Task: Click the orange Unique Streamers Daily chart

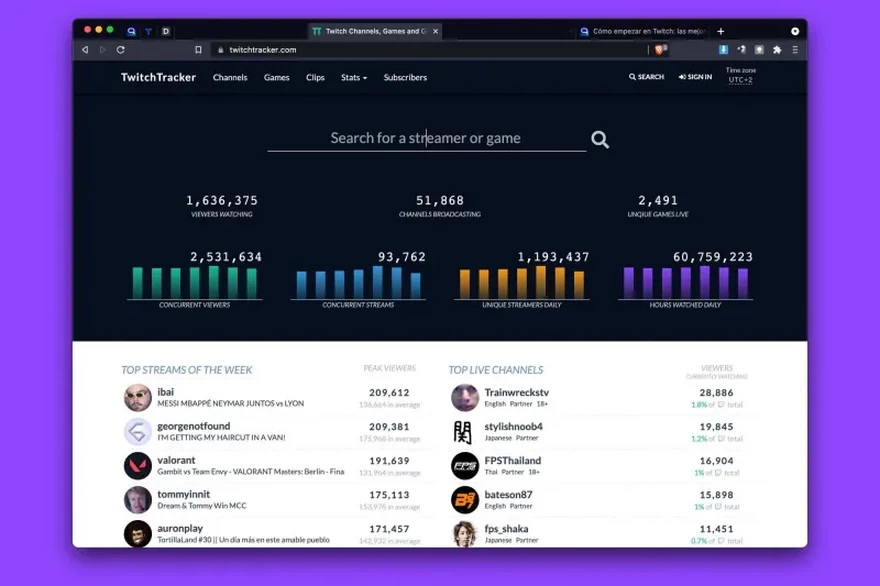Action: point(522,282)
